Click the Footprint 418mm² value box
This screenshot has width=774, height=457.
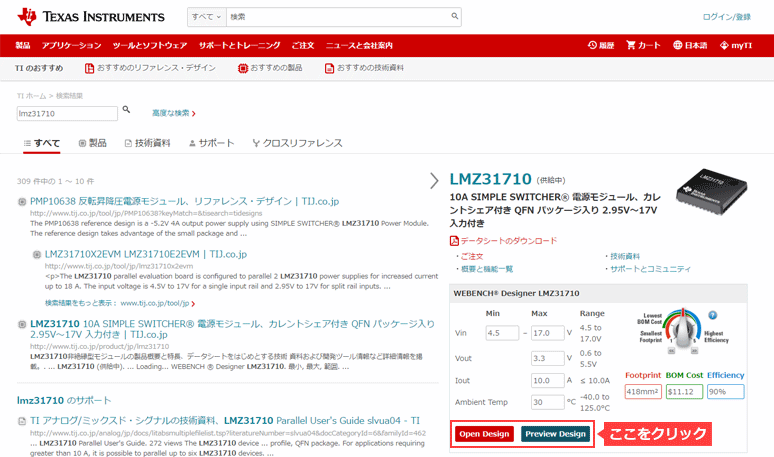click(643, 392)
